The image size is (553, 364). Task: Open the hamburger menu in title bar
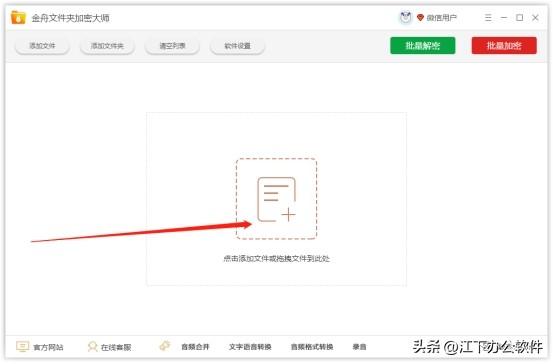488,18
